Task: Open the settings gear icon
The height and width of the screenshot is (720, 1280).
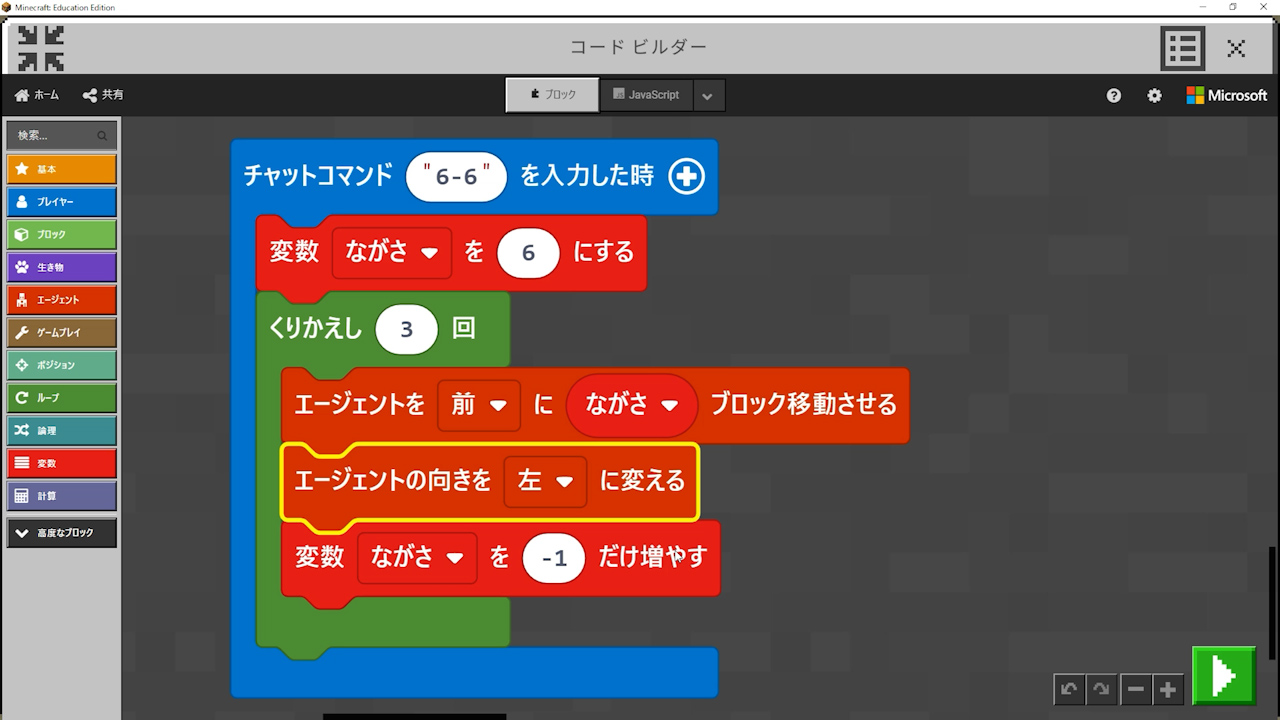Action: [1154, 95]
